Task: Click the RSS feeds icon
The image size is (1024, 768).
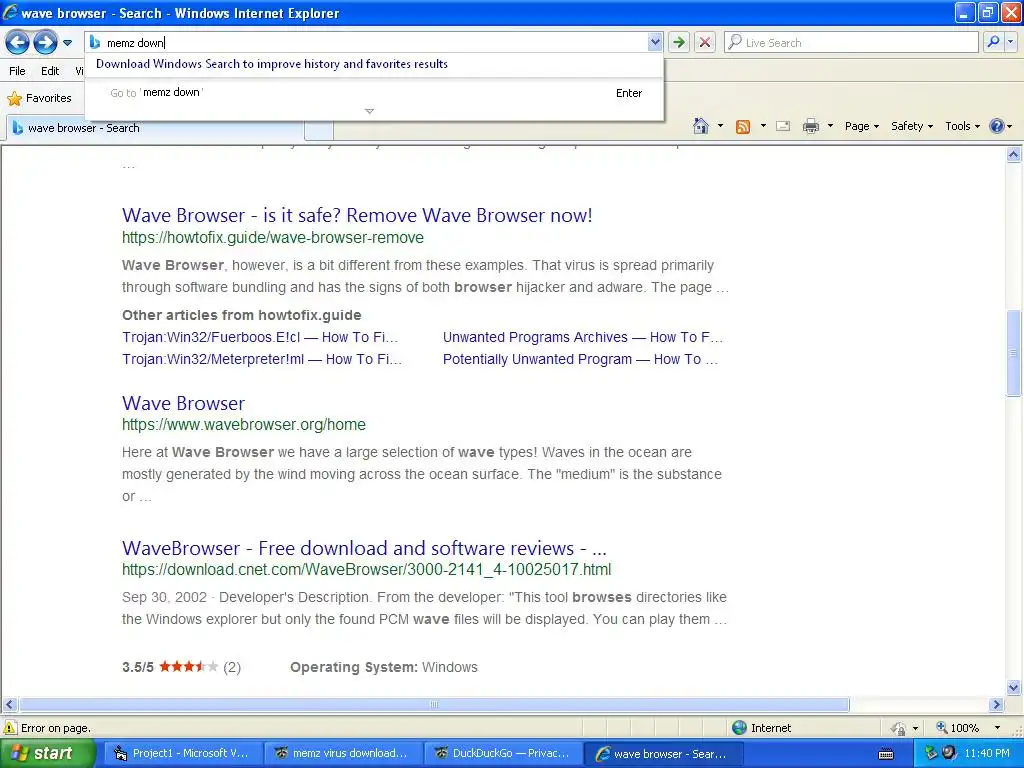Action: point(743,127)
